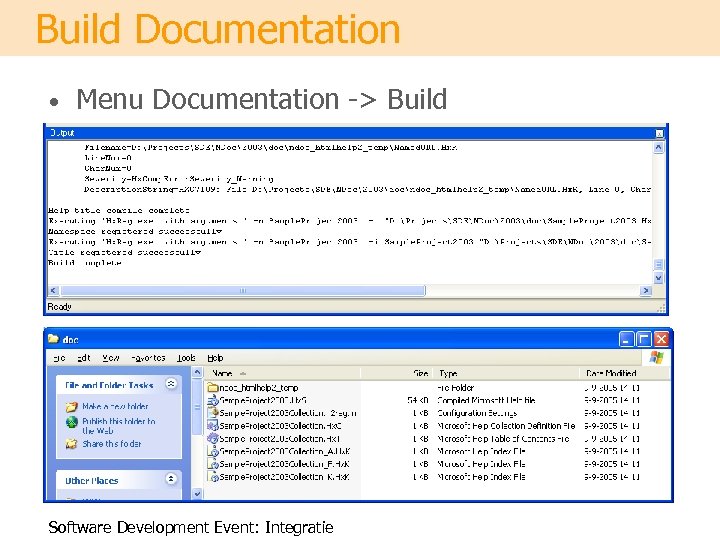Click Publish this folder to the Web
Screen dimensions: 720x540
point(118,426)
